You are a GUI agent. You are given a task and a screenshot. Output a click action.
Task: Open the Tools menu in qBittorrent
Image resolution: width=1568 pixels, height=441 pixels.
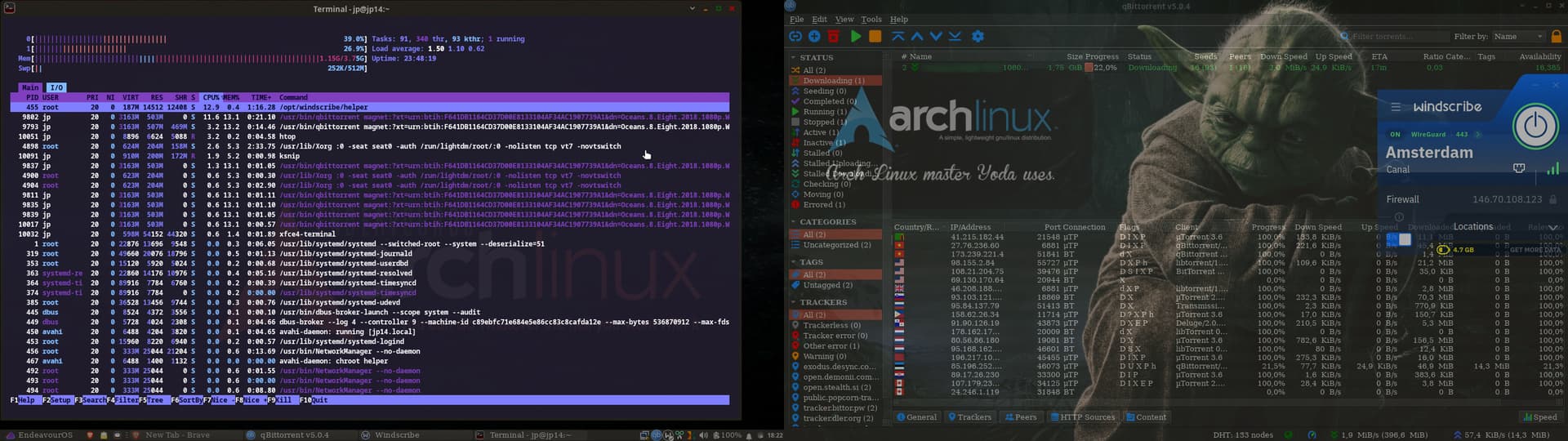[x=871, y=20]
